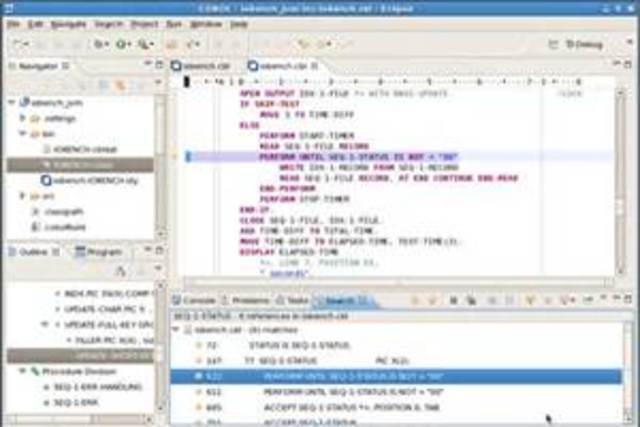The width and height of the screenshot is (640, 427).
Task: Click the Open Perspective icon beside Debug
Action: (x=553, y=44)
